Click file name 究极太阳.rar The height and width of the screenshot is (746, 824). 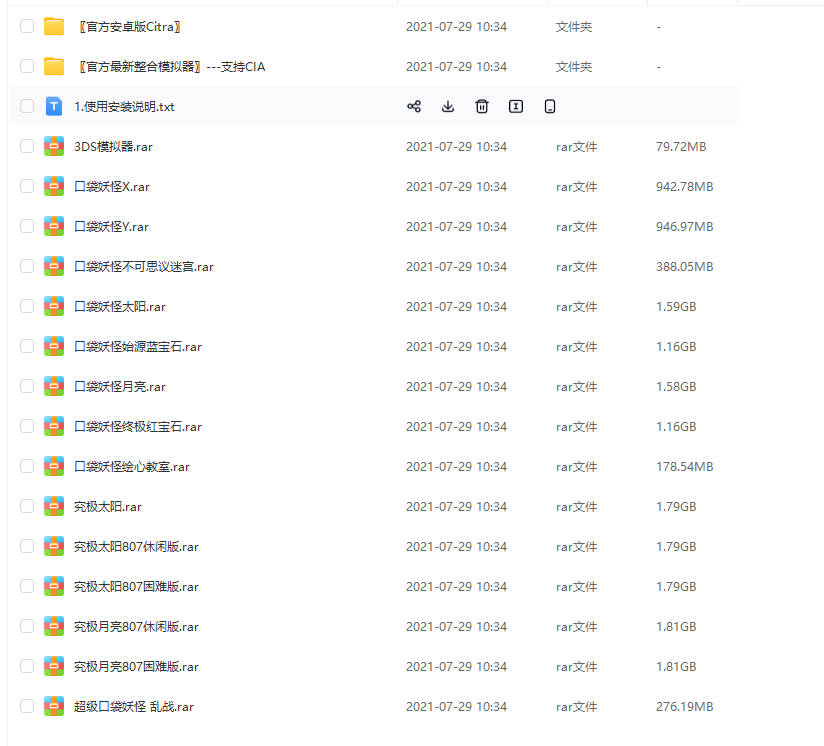[x=108, y=506]
